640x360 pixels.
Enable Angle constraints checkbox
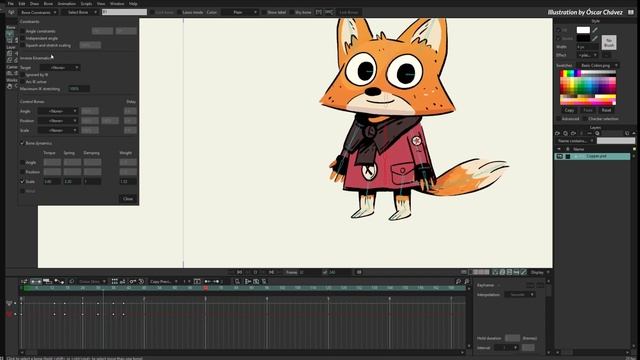[22, 31]
